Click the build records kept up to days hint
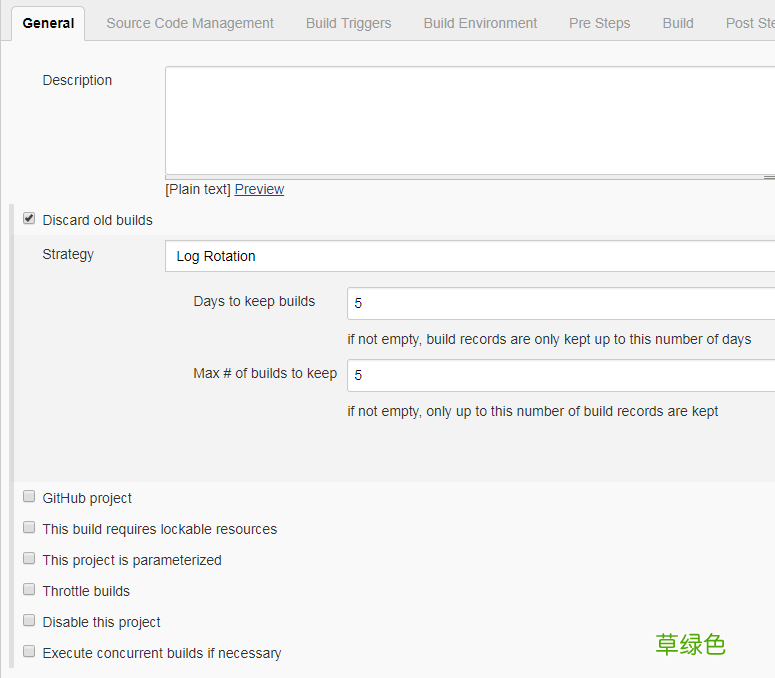The width and height of the screenshot is (775, 678). 549,339
